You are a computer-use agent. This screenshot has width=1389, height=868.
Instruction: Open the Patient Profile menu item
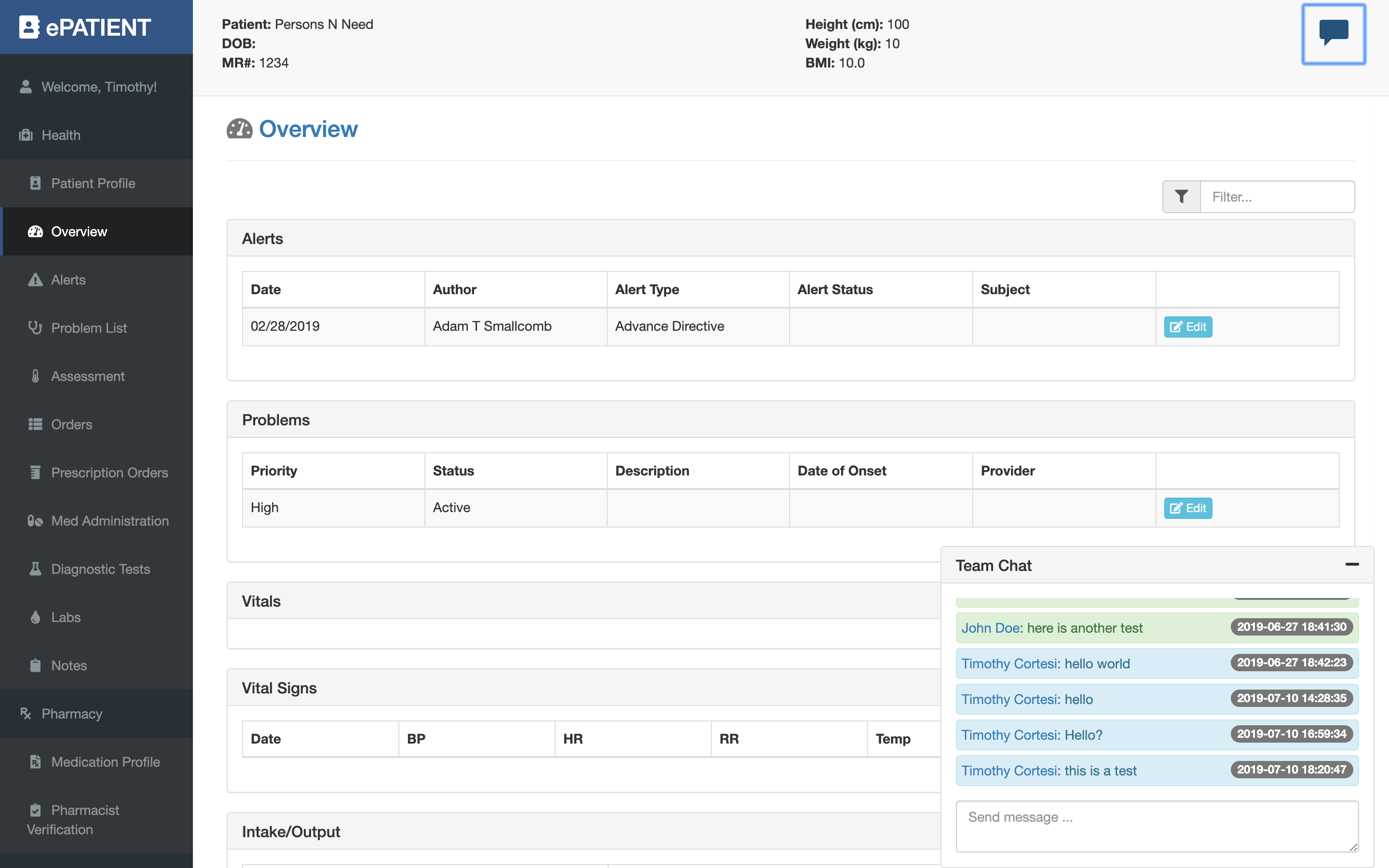93,183
